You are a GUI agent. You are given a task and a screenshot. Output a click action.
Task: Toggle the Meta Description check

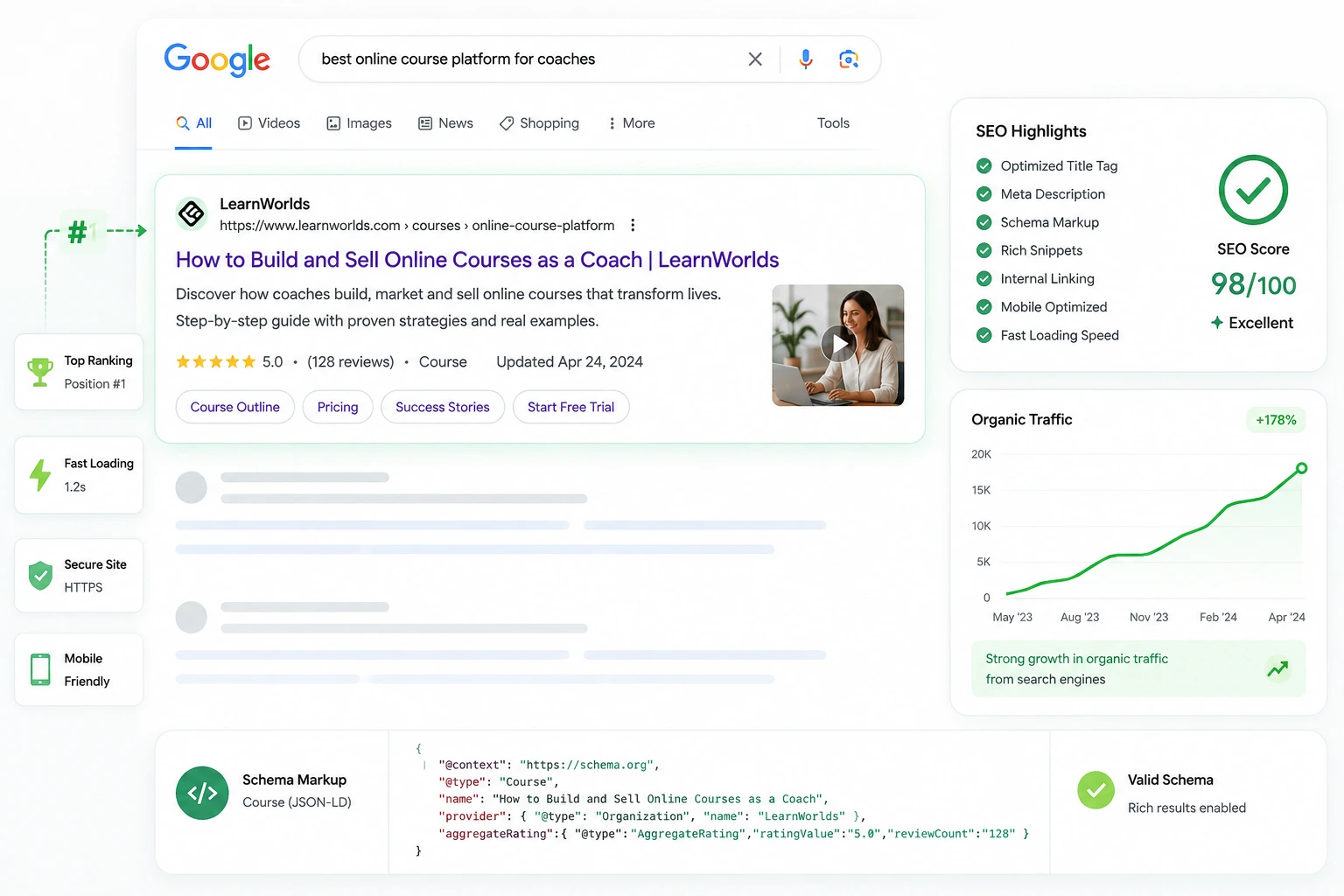click(x=984, y=194)
